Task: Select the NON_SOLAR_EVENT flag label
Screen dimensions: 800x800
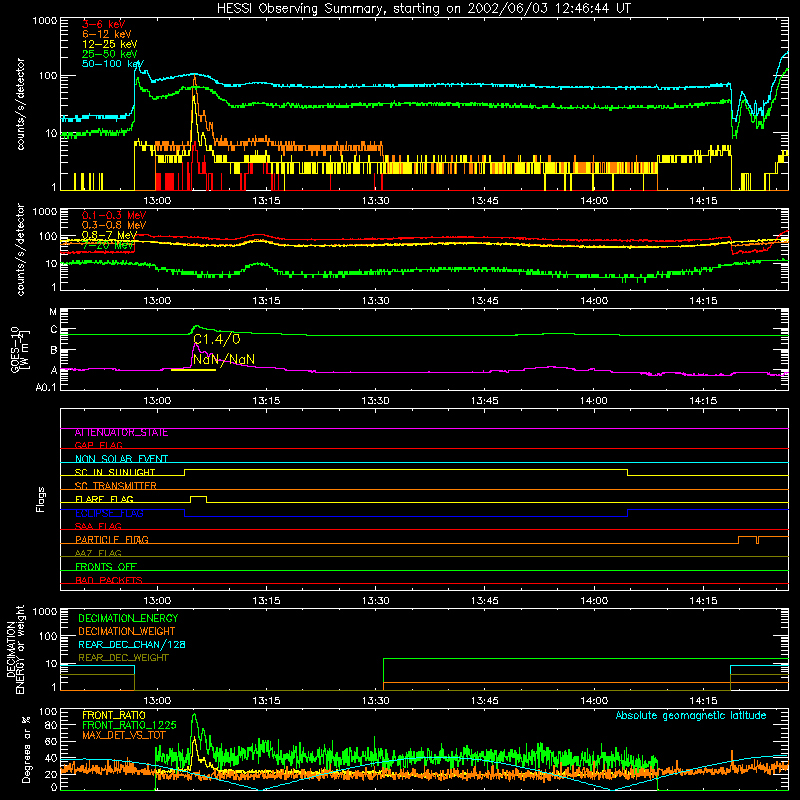Action: tap(121, 459)
